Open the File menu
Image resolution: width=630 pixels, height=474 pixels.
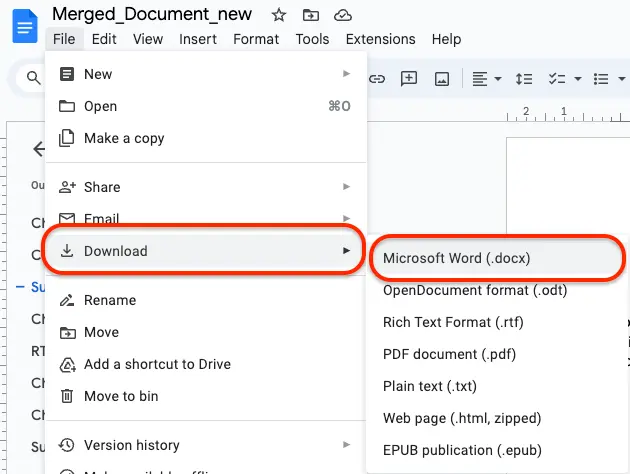(64, 39)
